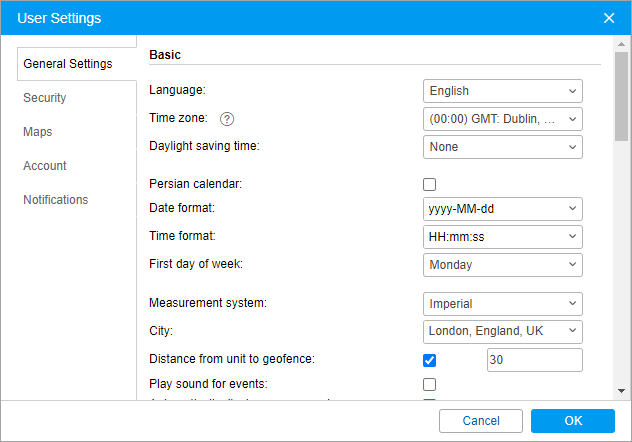
Task: Select First day of week dropdown
Action: 502,265
